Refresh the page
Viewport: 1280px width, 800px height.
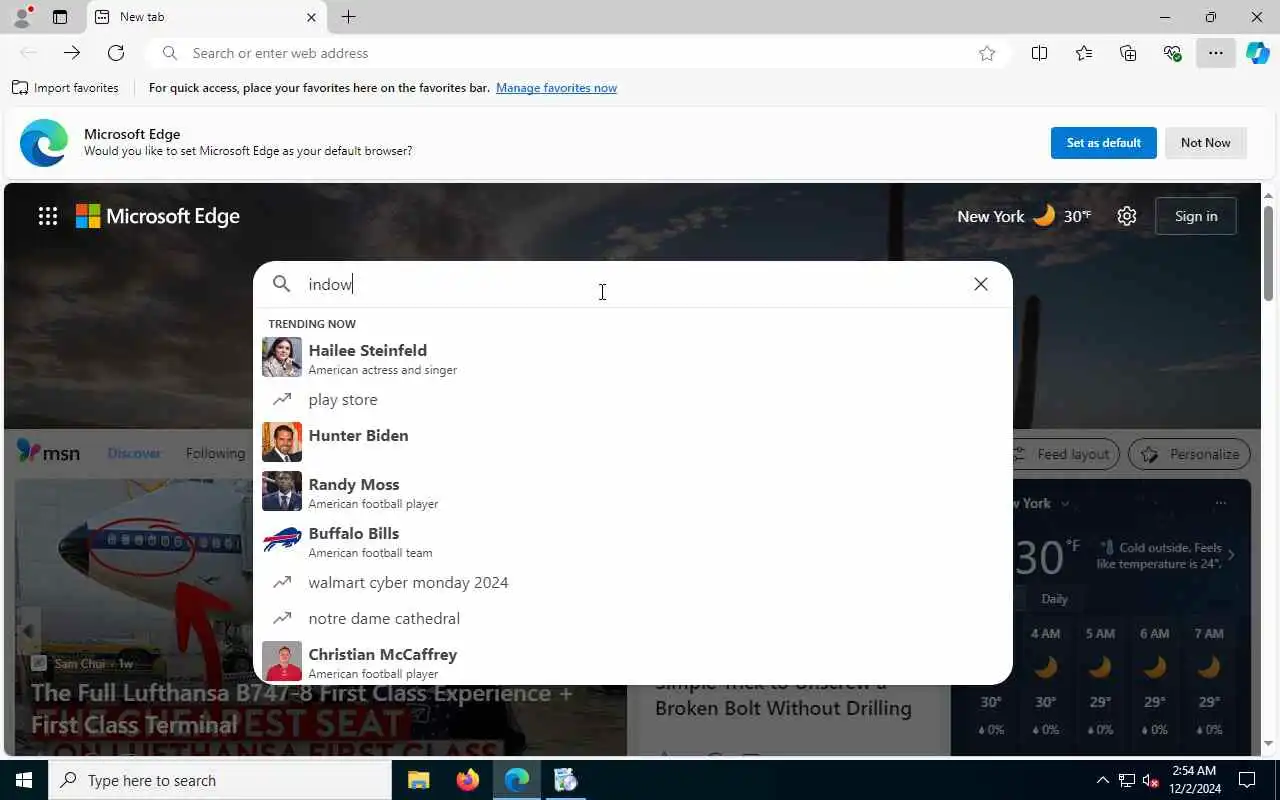pos(116,53)
